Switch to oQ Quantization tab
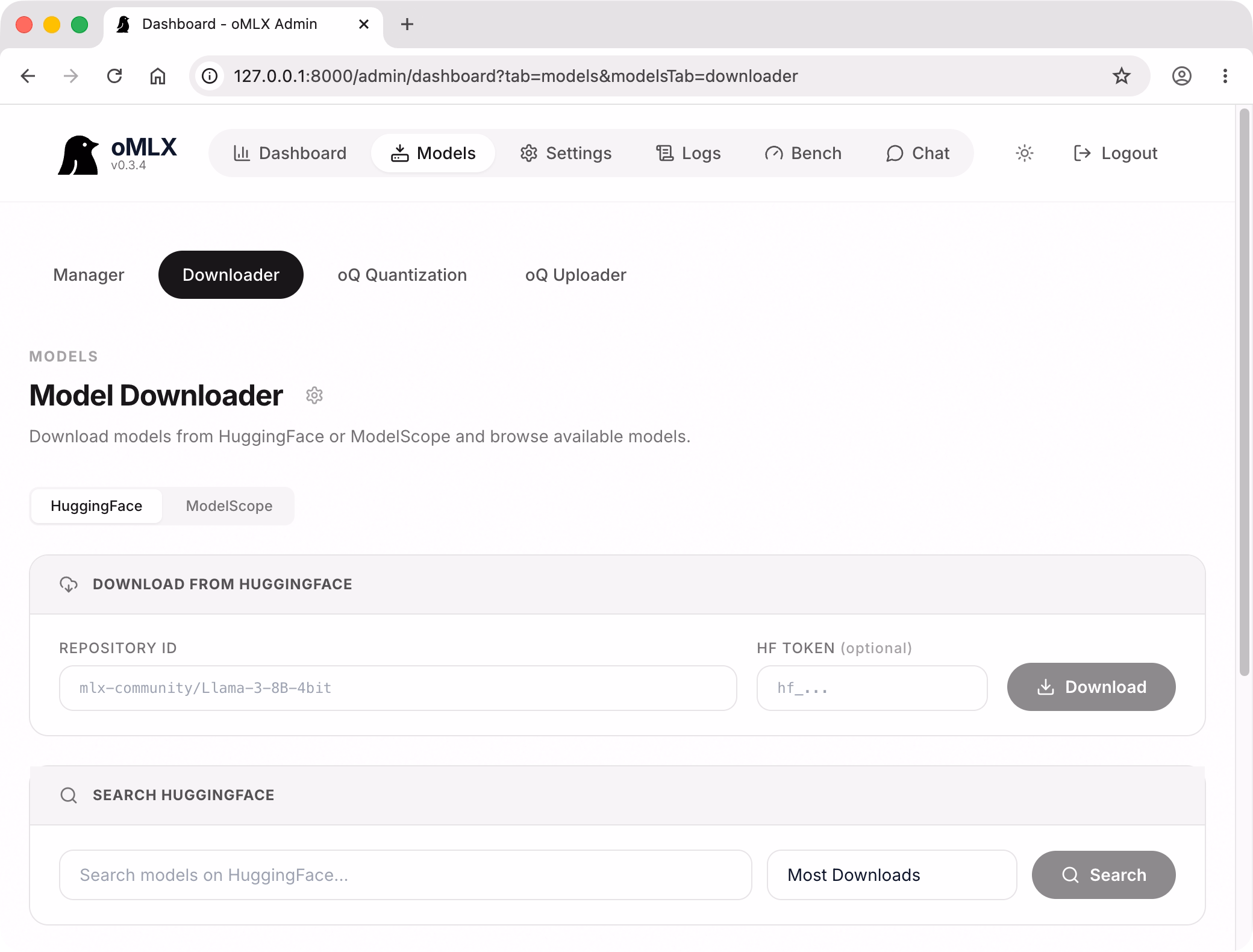The image size is (1253, 952). coord(402,275)
